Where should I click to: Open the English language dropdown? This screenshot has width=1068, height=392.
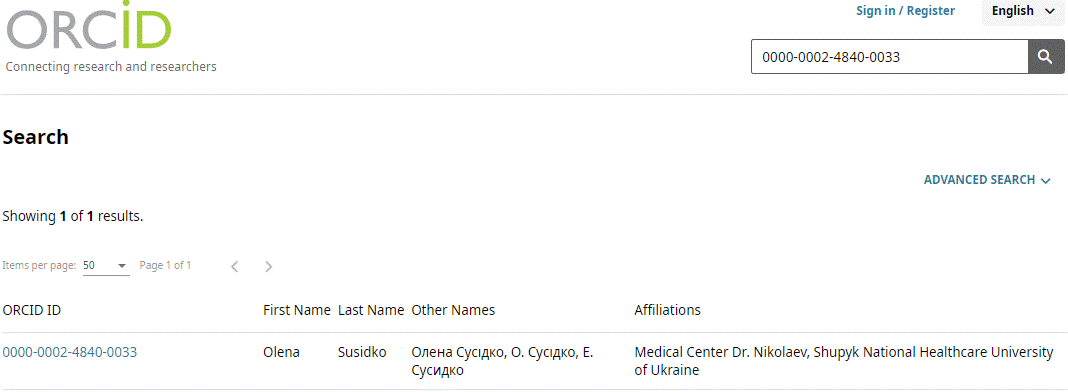[x=1022, y=12]
